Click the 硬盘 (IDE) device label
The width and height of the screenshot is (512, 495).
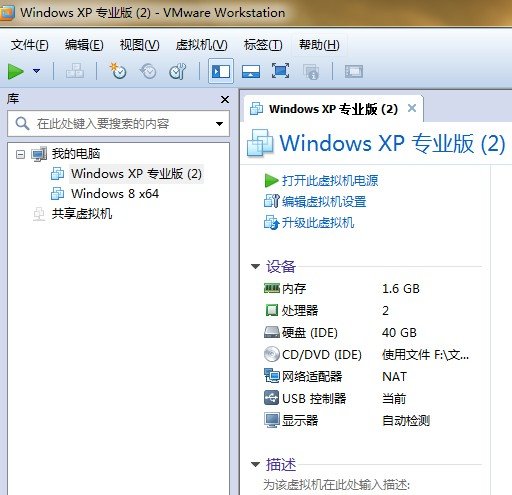(x=310, y=333)
